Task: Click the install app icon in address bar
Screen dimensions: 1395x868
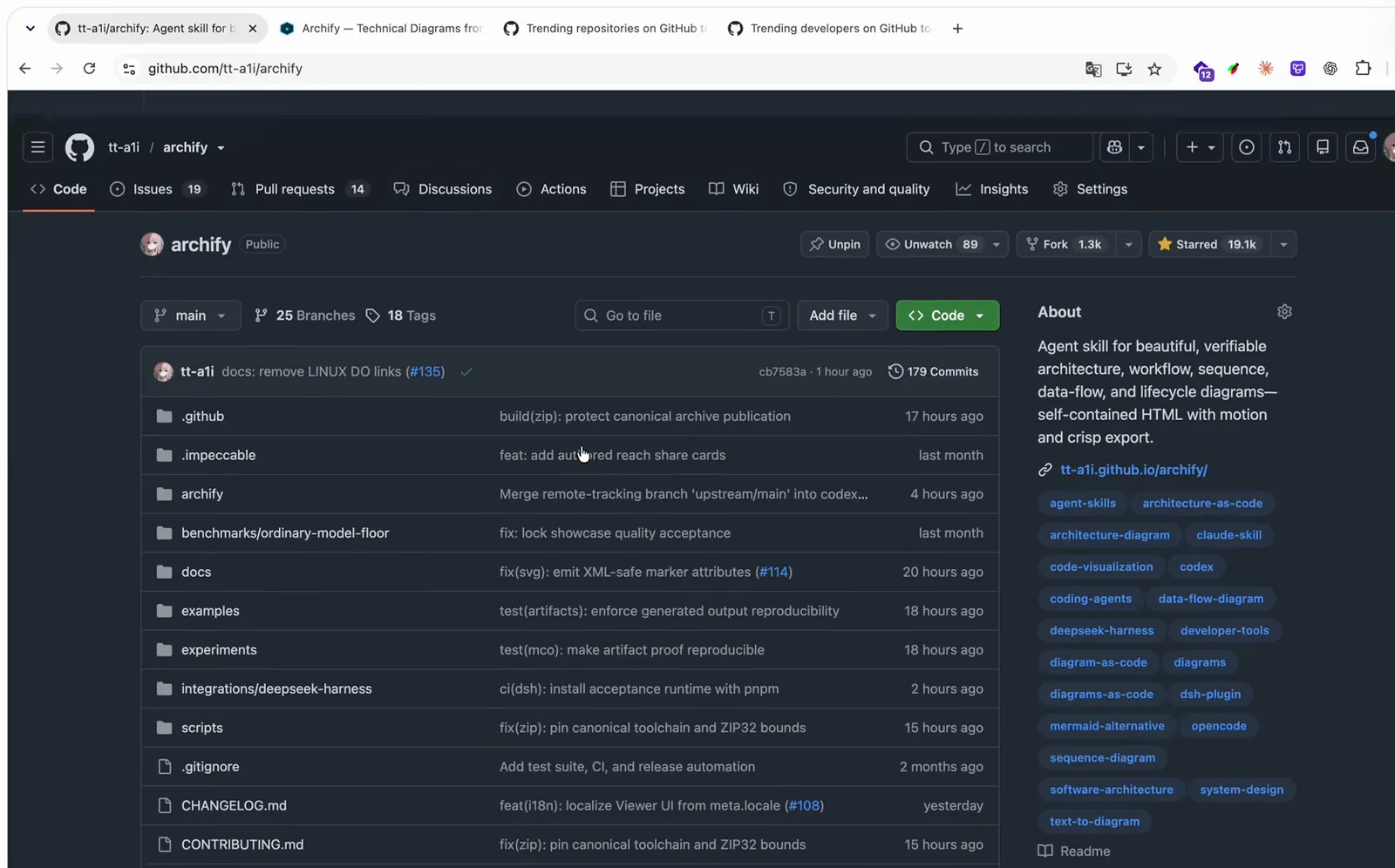Action: tap(1124, 69)
